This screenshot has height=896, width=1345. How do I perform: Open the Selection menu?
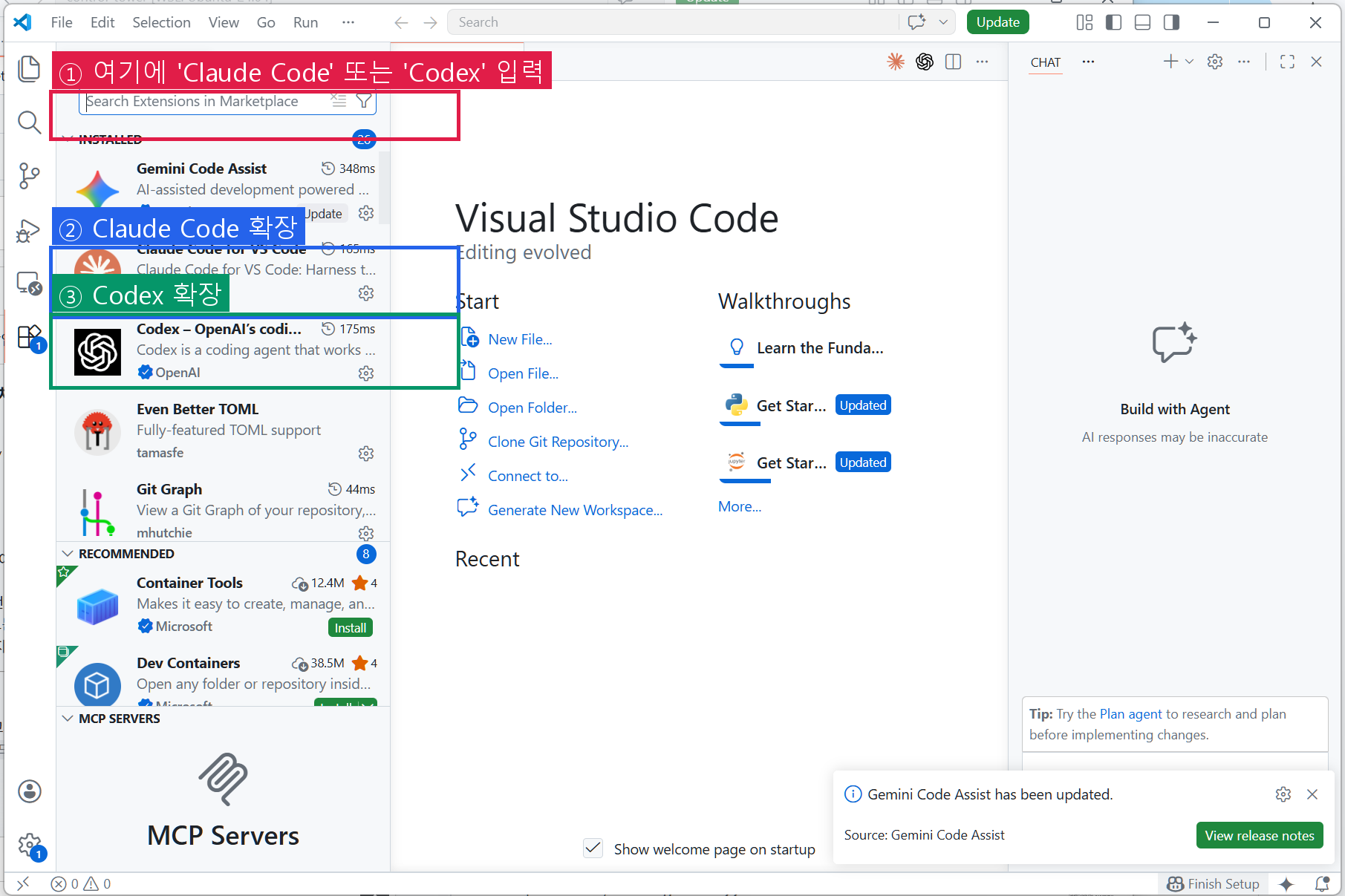161,22
